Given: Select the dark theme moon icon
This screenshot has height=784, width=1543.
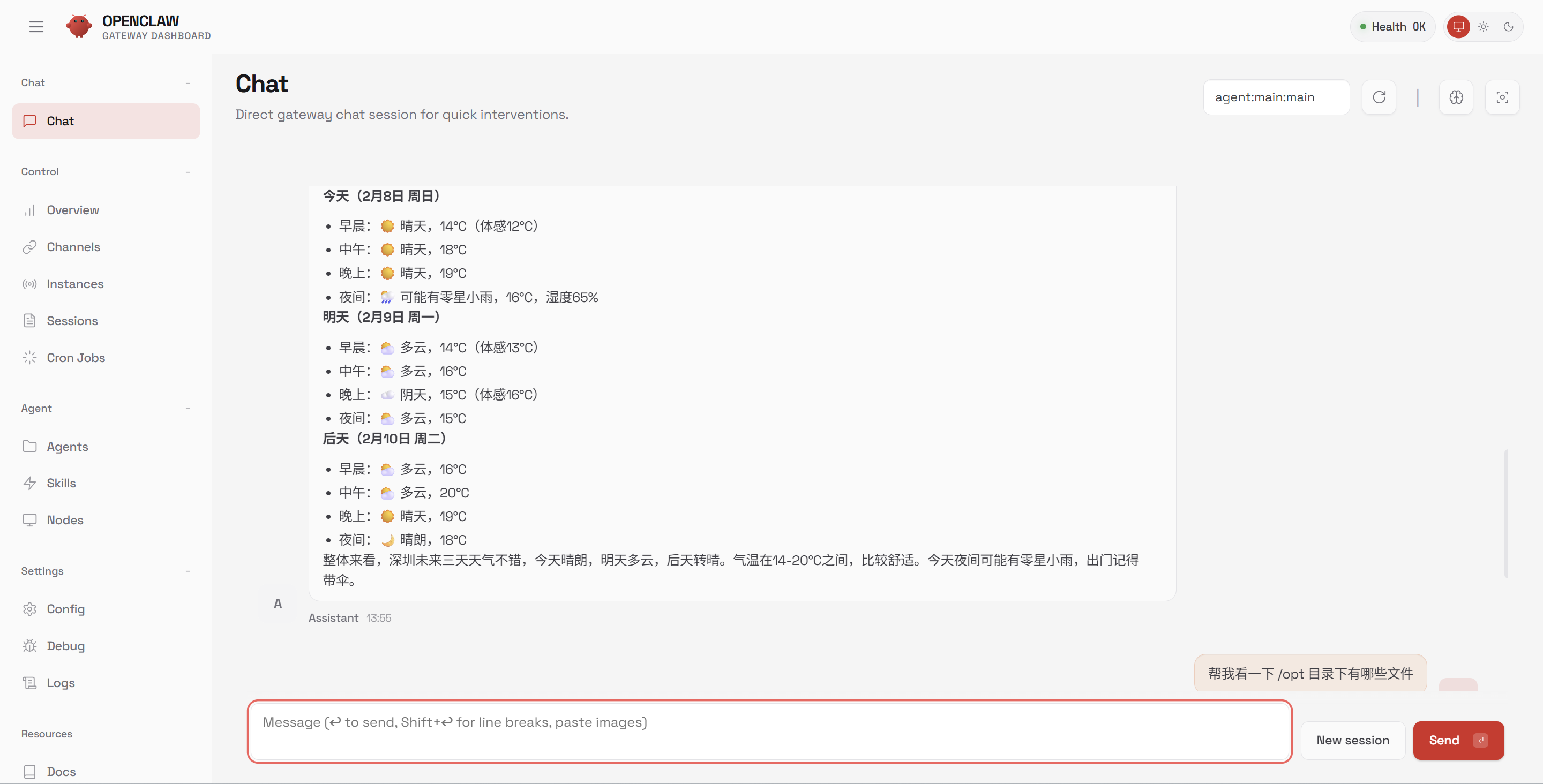Looking at the screenshot, I should click(1509, 26).
